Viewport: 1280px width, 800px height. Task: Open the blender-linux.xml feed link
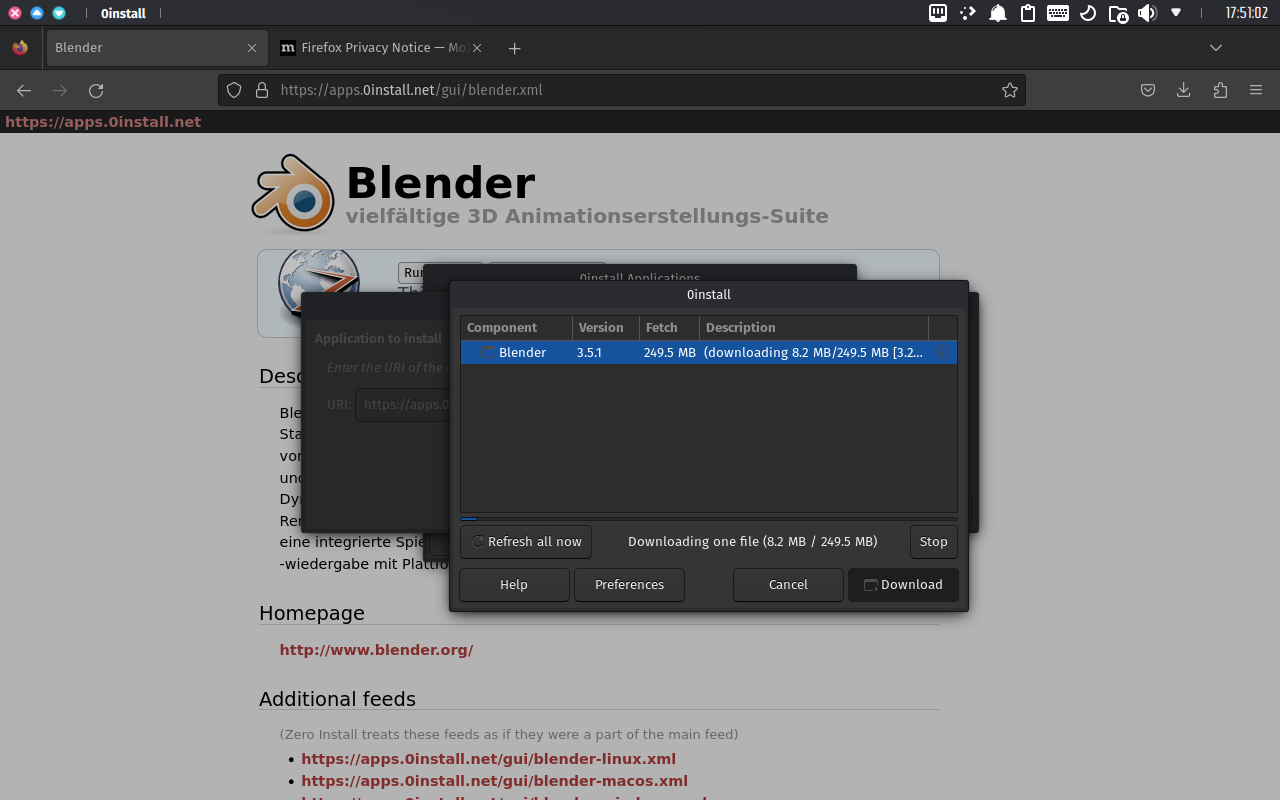pyautogui.click(x=488, y=759)
